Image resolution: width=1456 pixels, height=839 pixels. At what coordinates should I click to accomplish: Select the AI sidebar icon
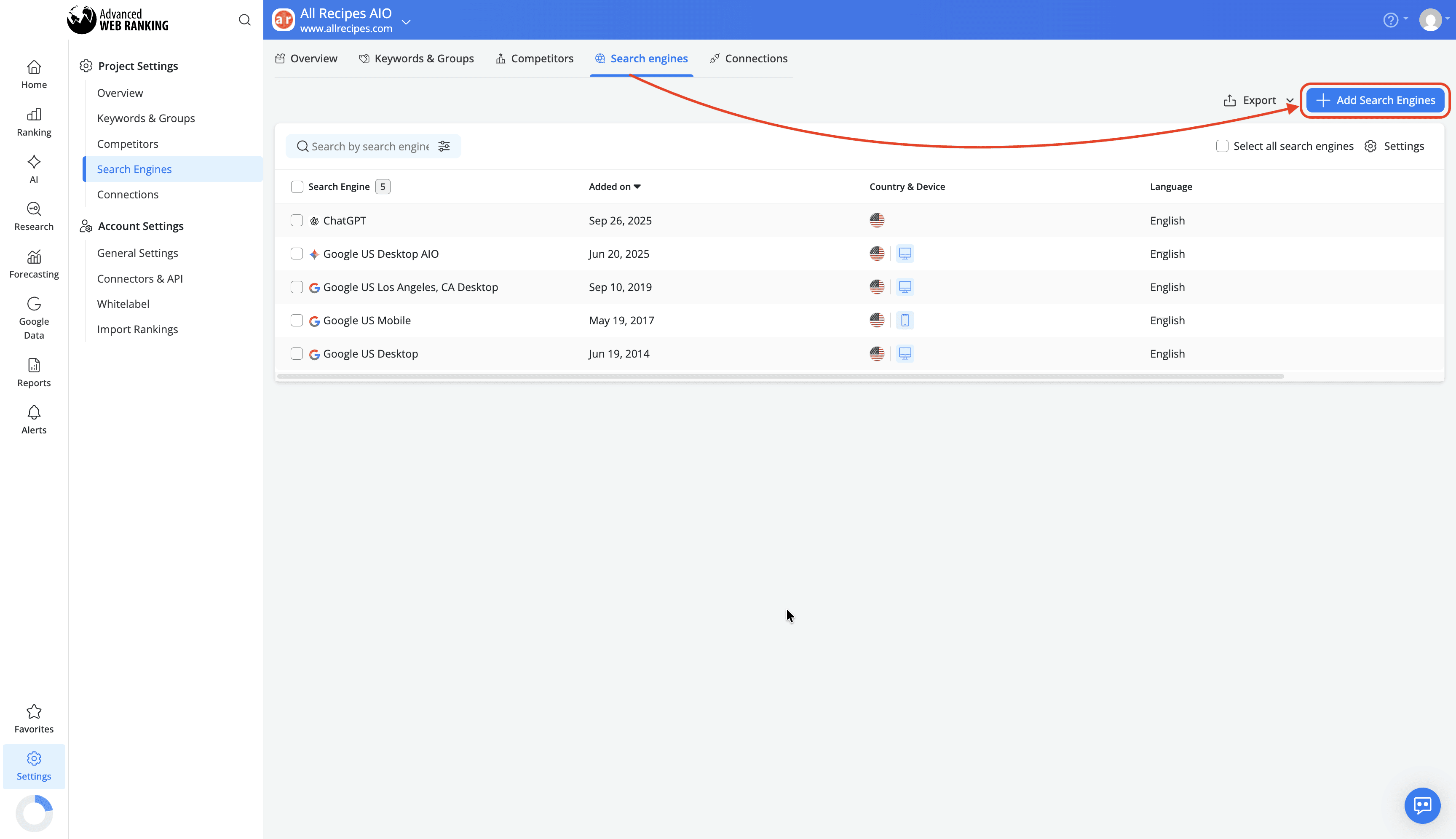(33, 168)
